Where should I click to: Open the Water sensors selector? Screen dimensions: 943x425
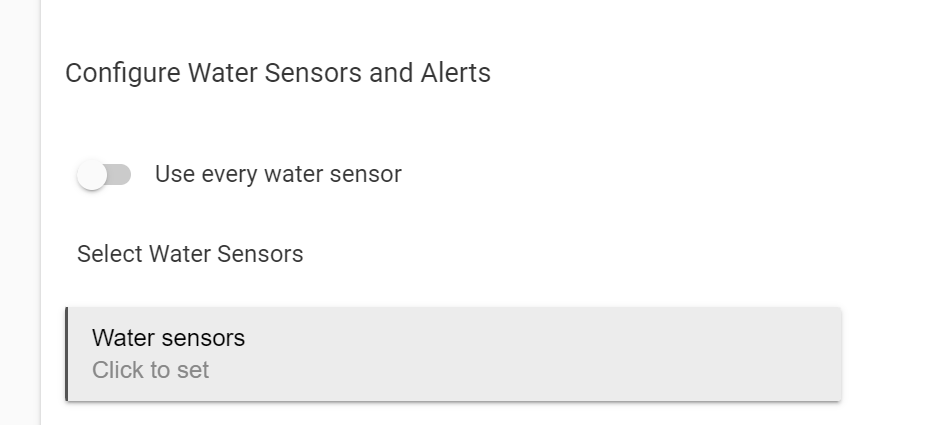(x=453, y=354)
